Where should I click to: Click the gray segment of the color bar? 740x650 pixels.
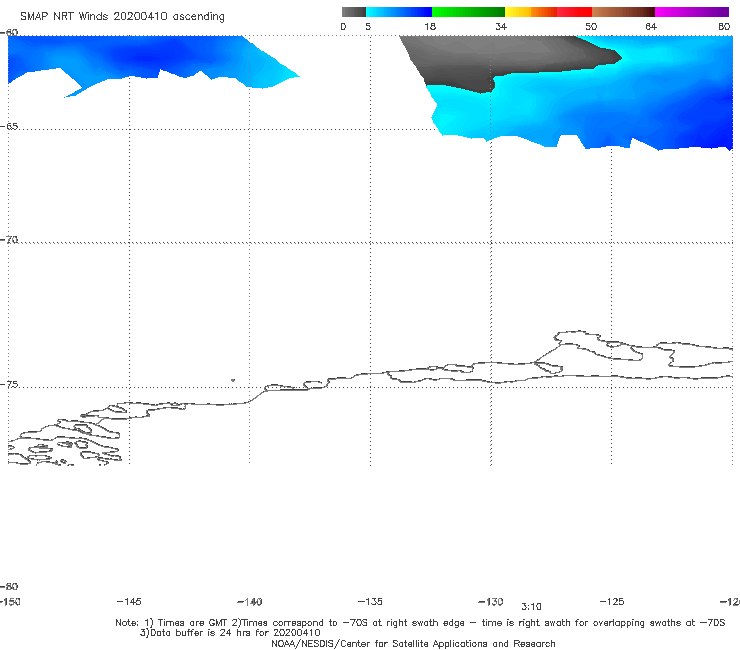click(x=353, y=12)
